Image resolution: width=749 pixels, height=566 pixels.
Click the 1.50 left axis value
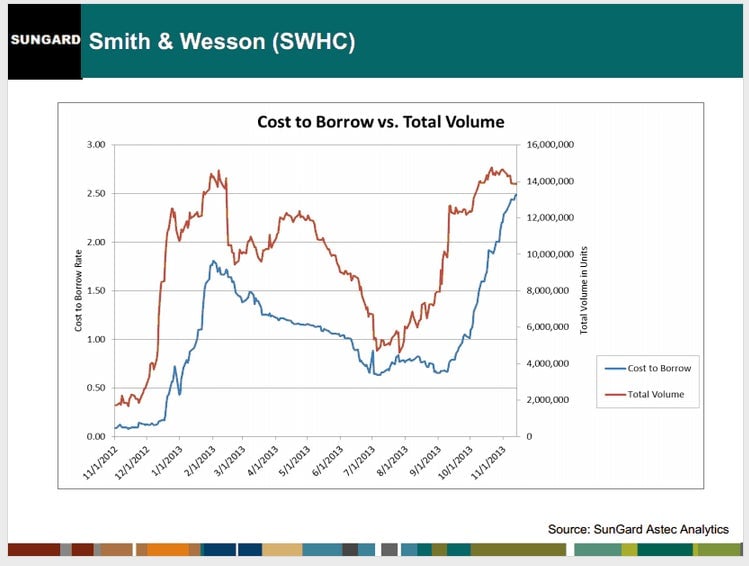click(96, 290)
